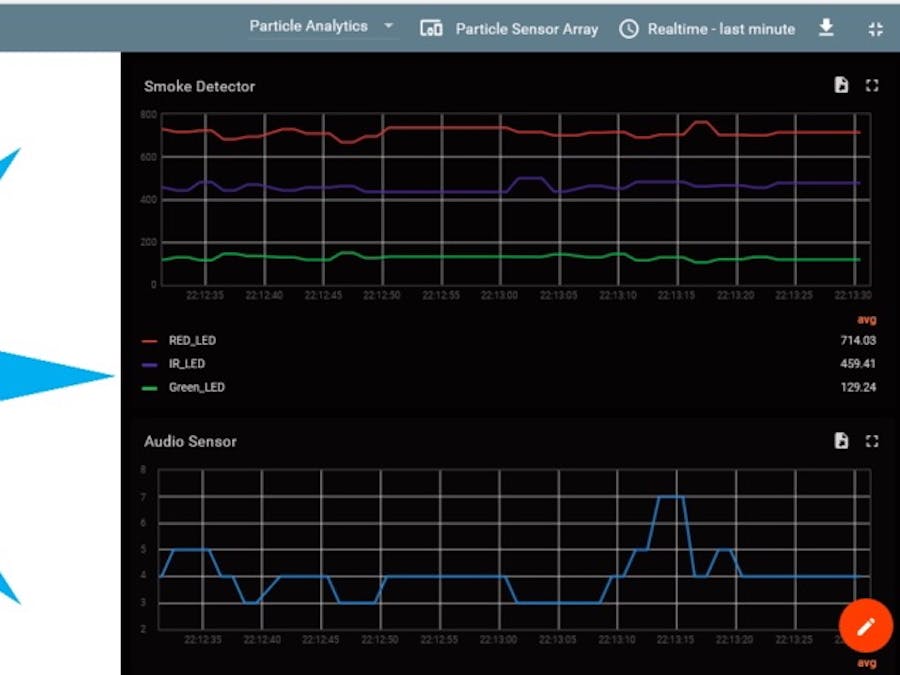The width and height of the screenshot is (900, 675).
Task: Expand Audio Sensor widget to fullscreen
Action: click(872, 441)
